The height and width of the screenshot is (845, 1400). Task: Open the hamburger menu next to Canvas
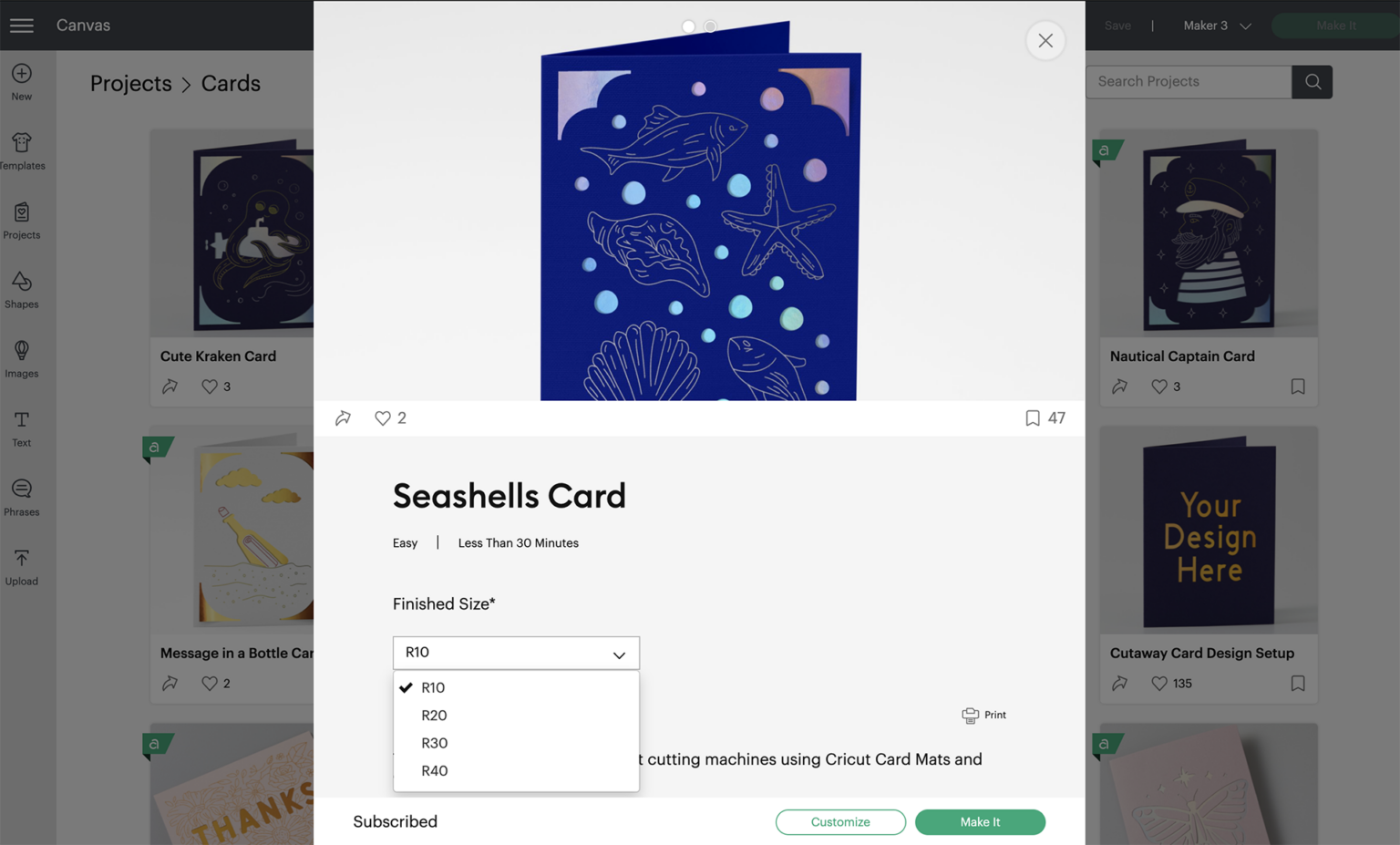point(22,25)
